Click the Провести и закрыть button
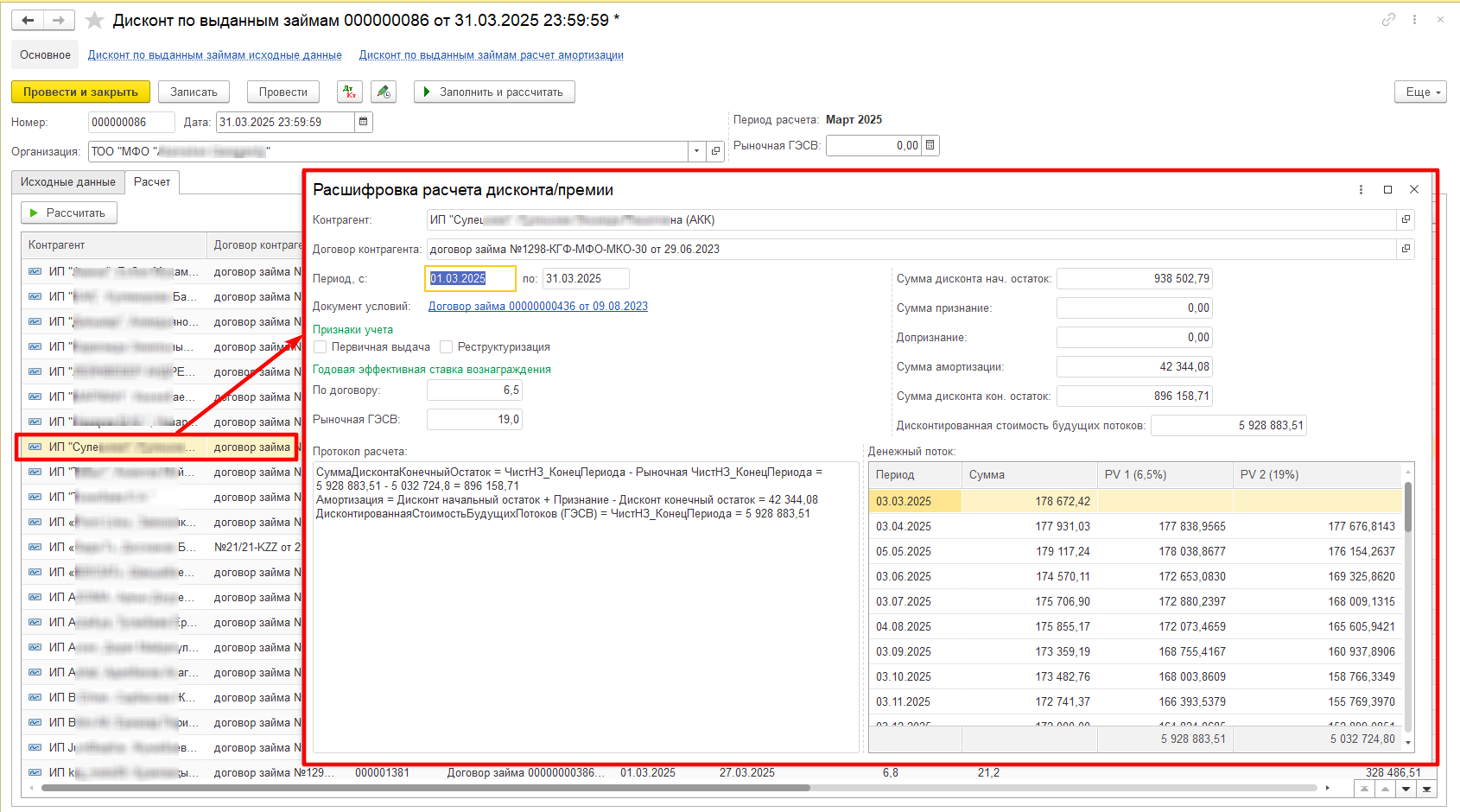 click(x=80, y=92)
